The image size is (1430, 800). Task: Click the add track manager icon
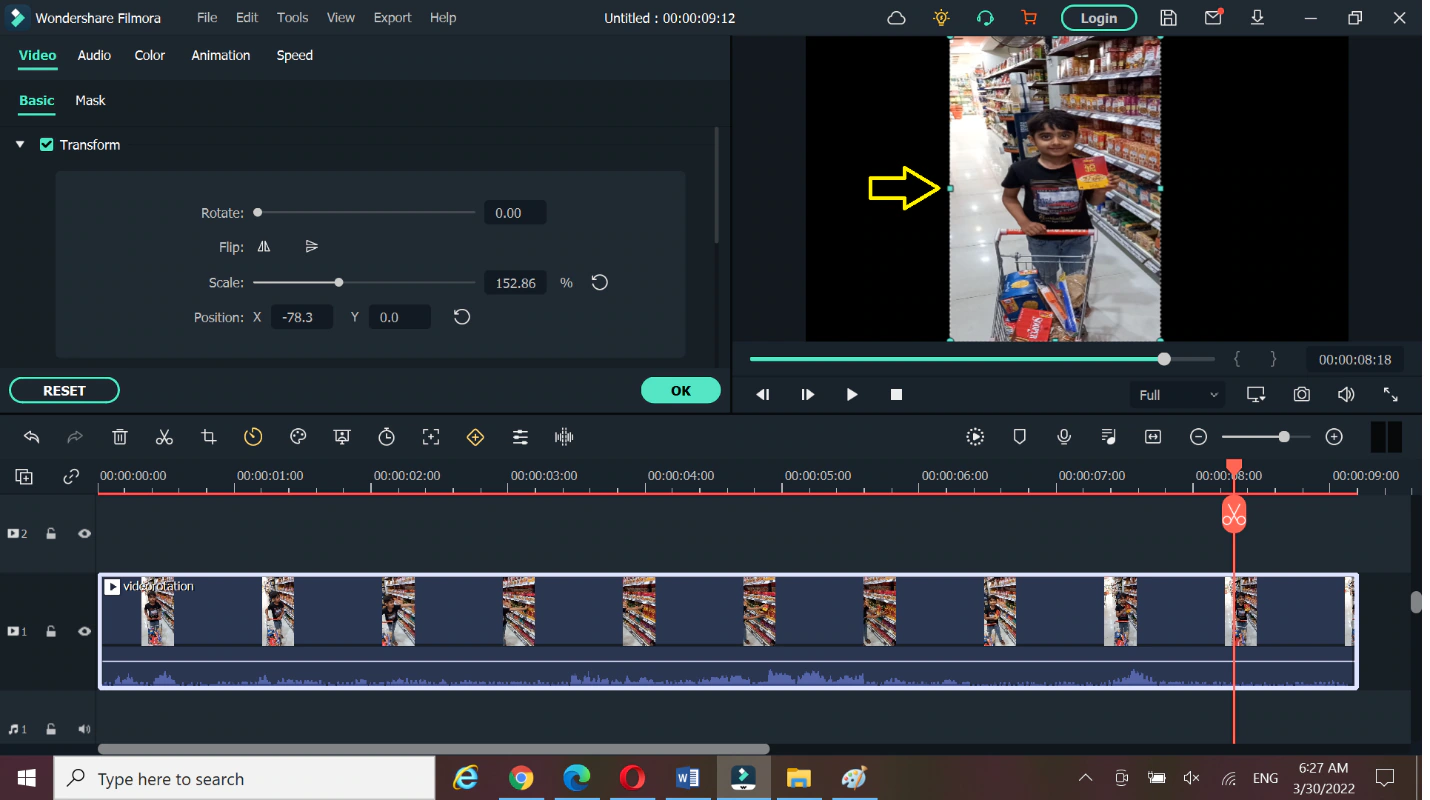point(24,477)
